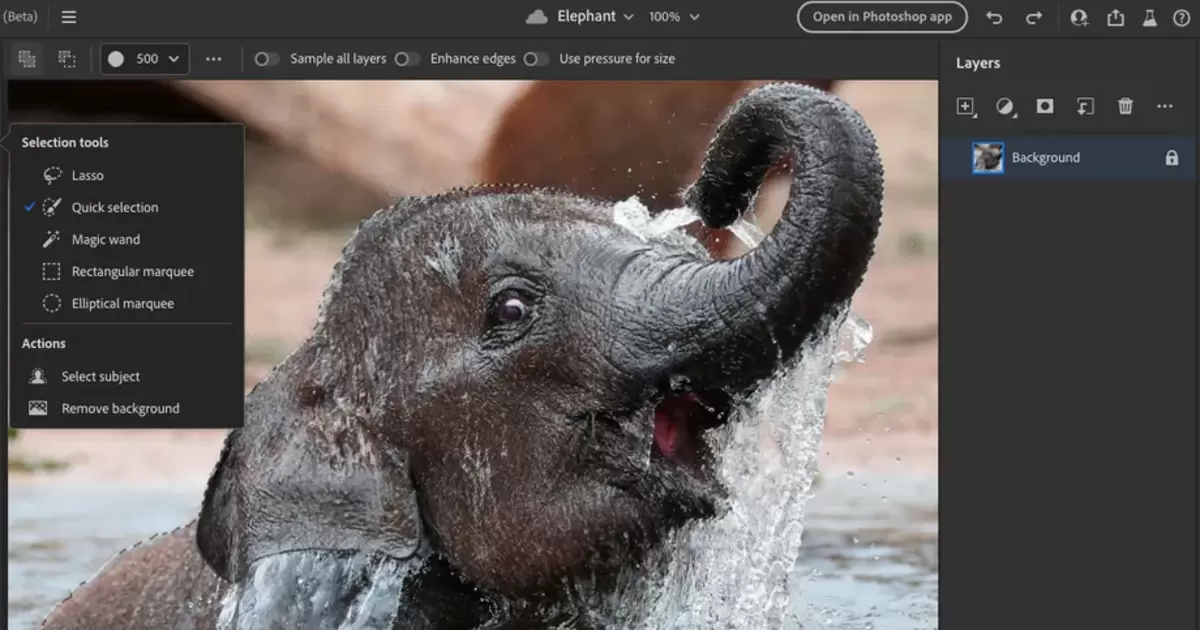This screenshot has width=1200, height=630.
Task: Click the share/export icon
Action: point(1115,17)
